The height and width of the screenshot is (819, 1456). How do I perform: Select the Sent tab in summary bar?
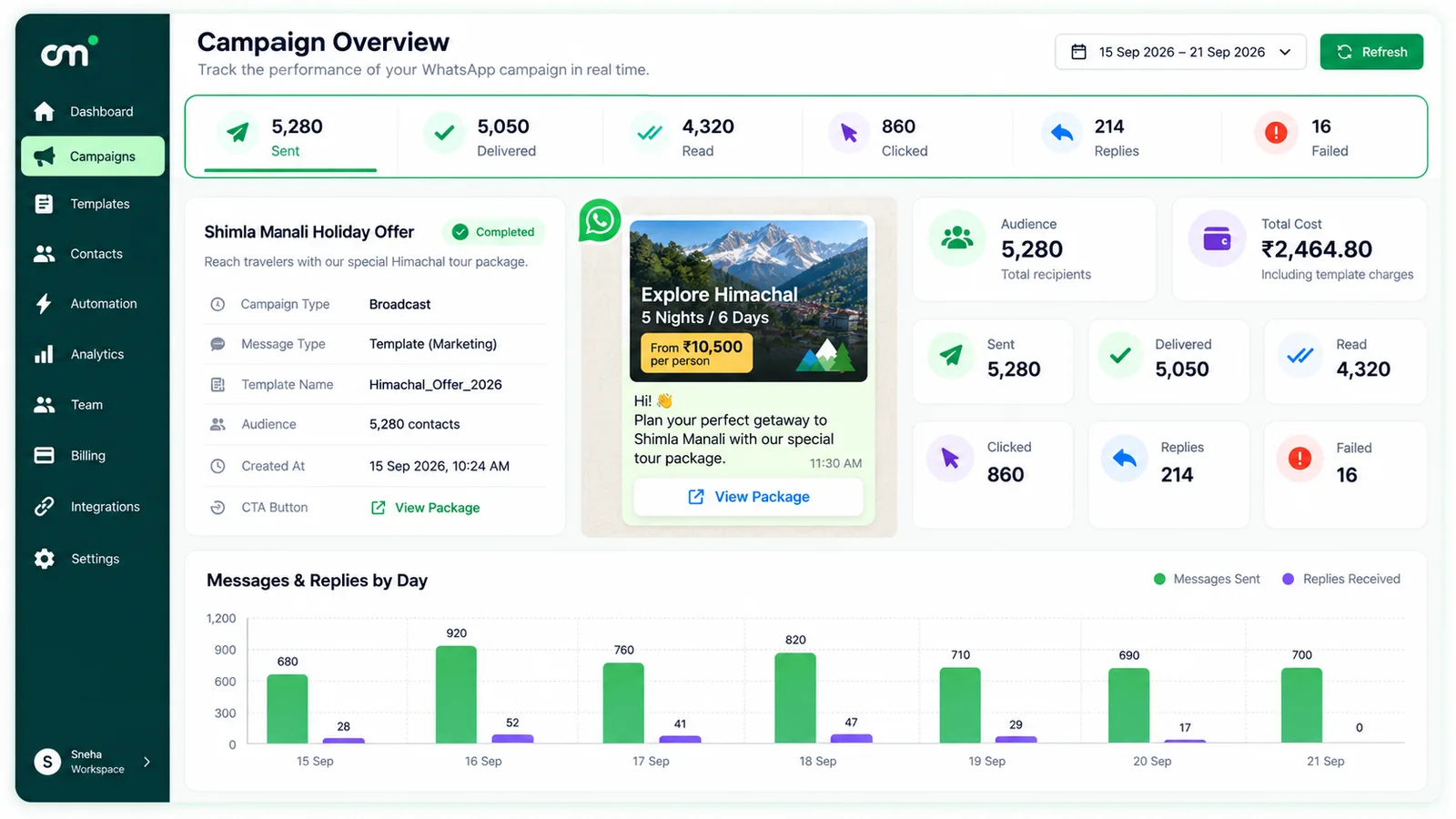291,137
